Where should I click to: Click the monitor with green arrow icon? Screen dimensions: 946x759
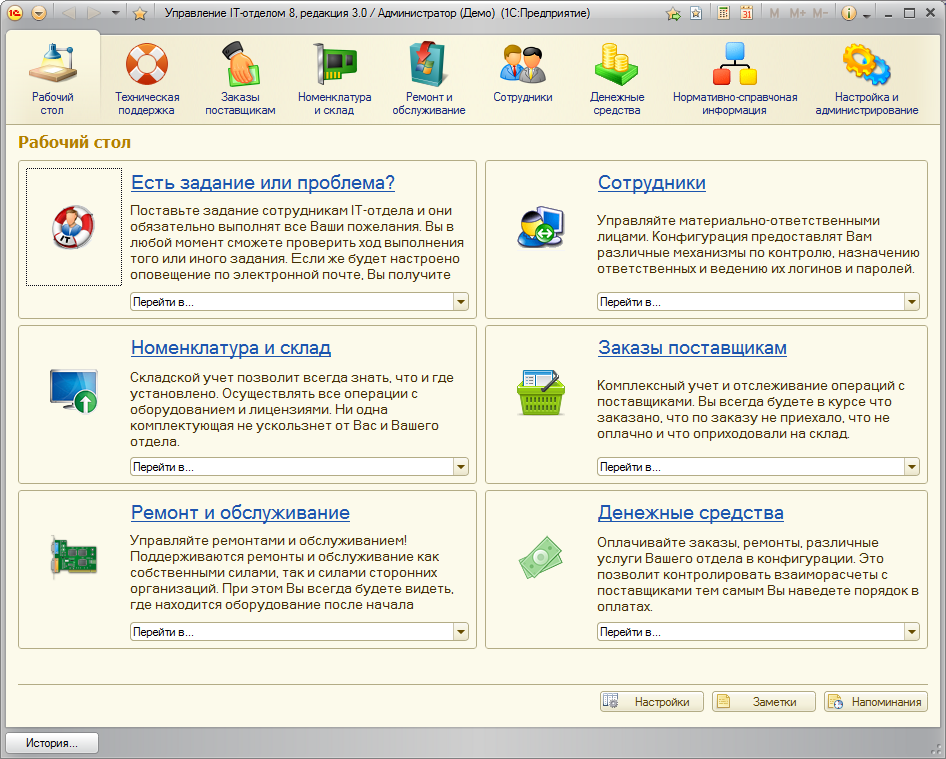pos(74,391)
